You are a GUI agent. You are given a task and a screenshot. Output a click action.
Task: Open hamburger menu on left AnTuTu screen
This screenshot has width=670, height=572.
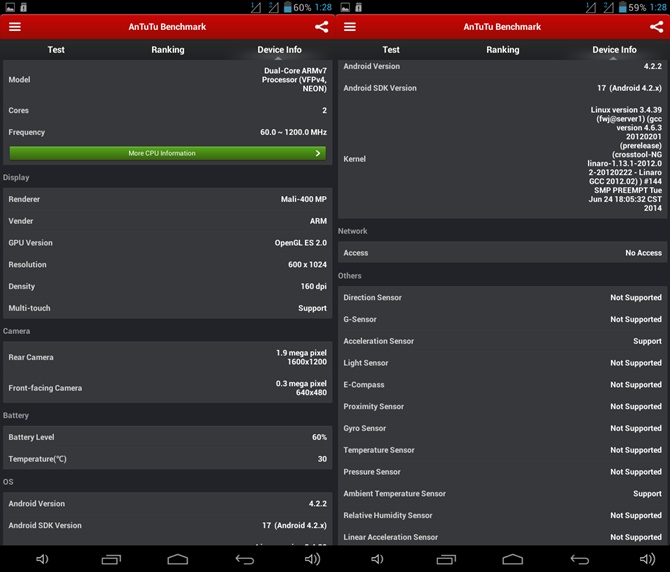pyautogui.click(x=15, y=27)
